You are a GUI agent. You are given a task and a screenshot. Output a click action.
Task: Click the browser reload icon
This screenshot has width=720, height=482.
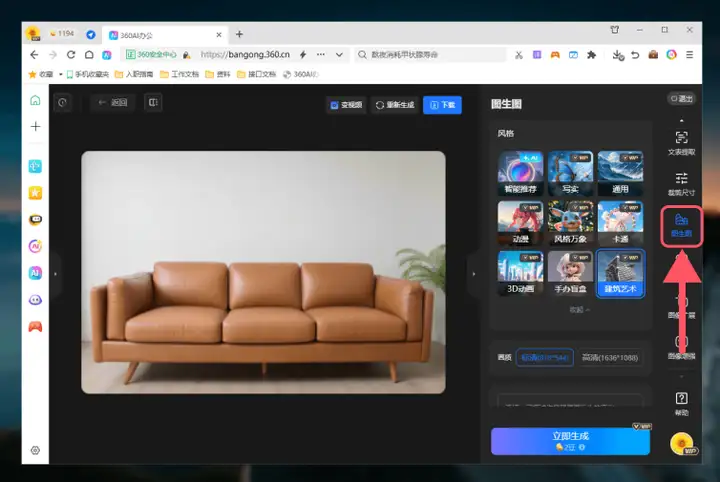pyautogui.click(x=71, y=55)
